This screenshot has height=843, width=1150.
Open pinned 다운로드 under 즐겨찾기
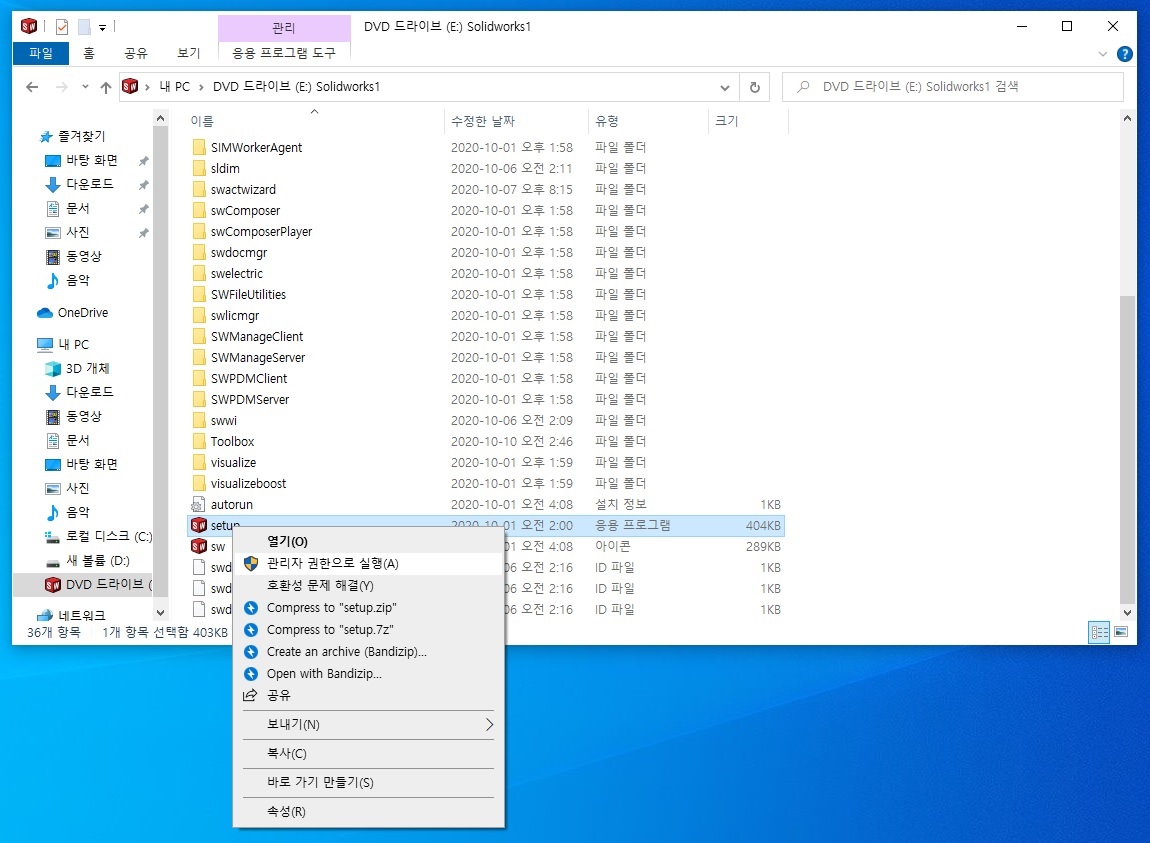pyautogui.click(x=89, y=184)
